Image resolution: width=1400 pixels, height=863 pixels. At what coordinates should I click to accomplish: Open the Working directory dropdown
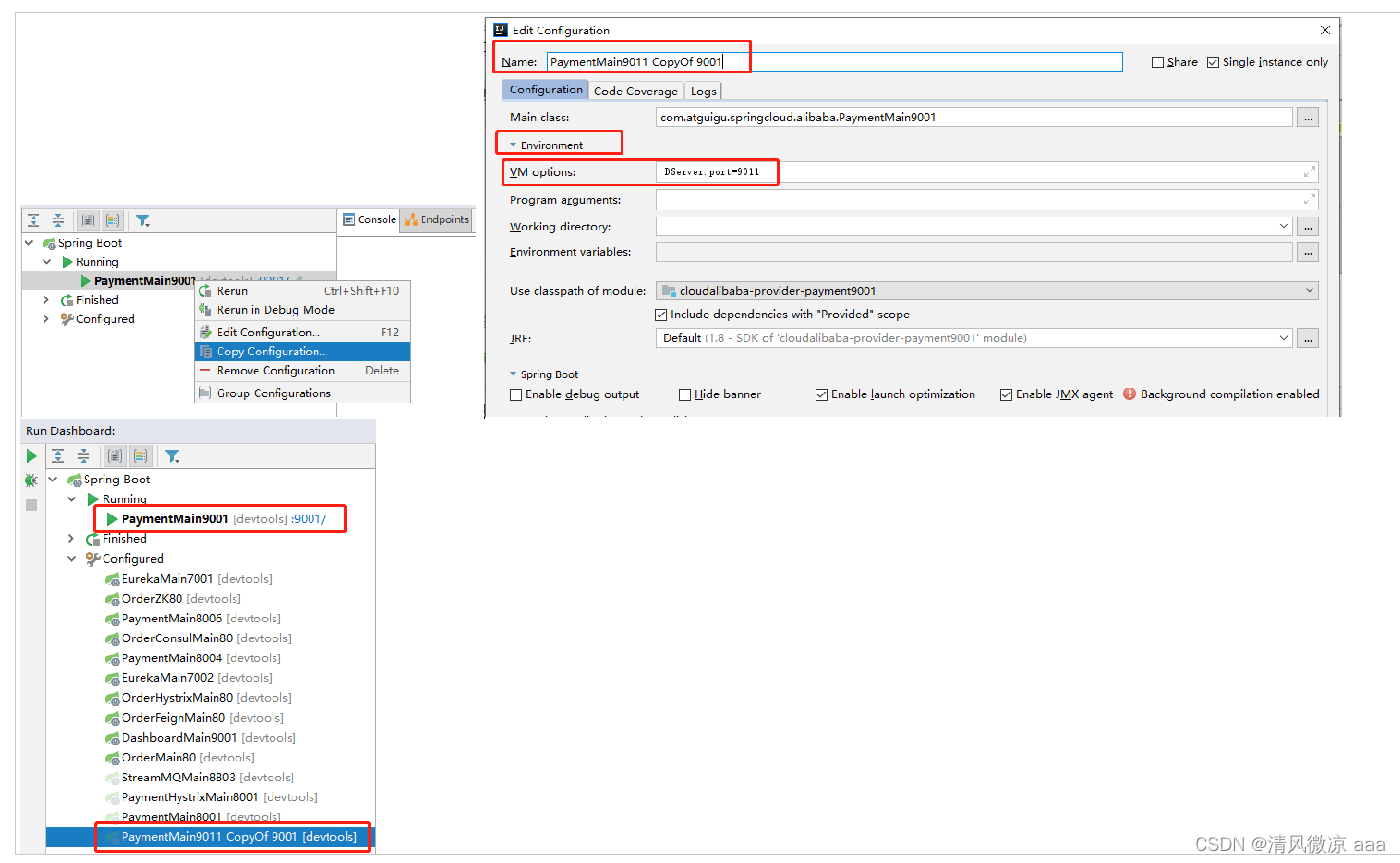(1284, 227)
